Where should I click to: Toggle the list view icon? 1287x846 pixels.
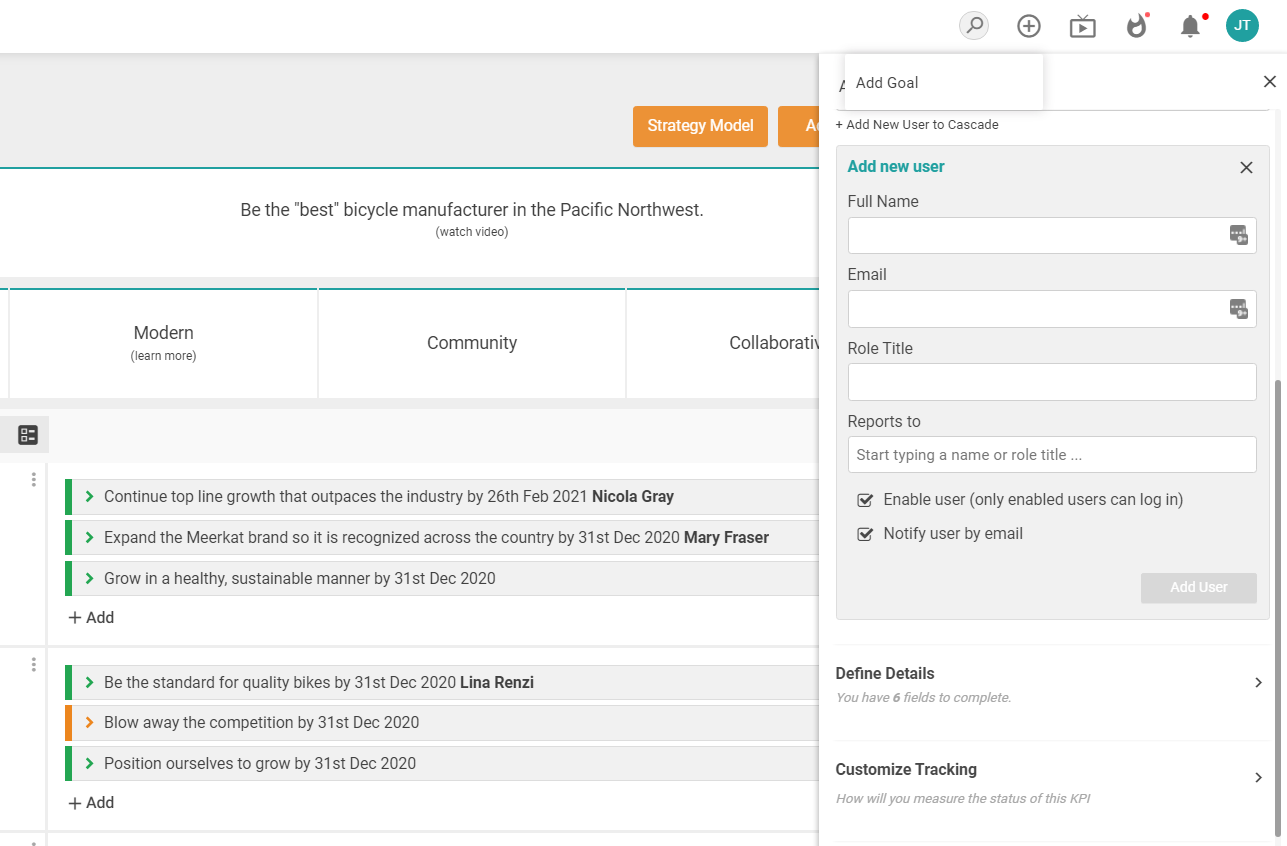tap(28, 434)
